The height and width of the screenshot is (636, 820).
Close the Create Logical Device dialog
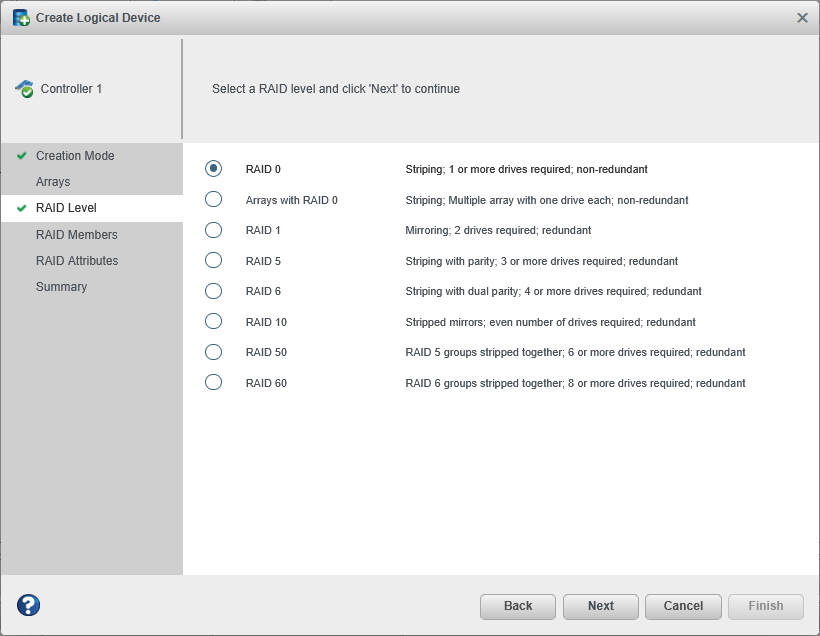tap(802, 18)
